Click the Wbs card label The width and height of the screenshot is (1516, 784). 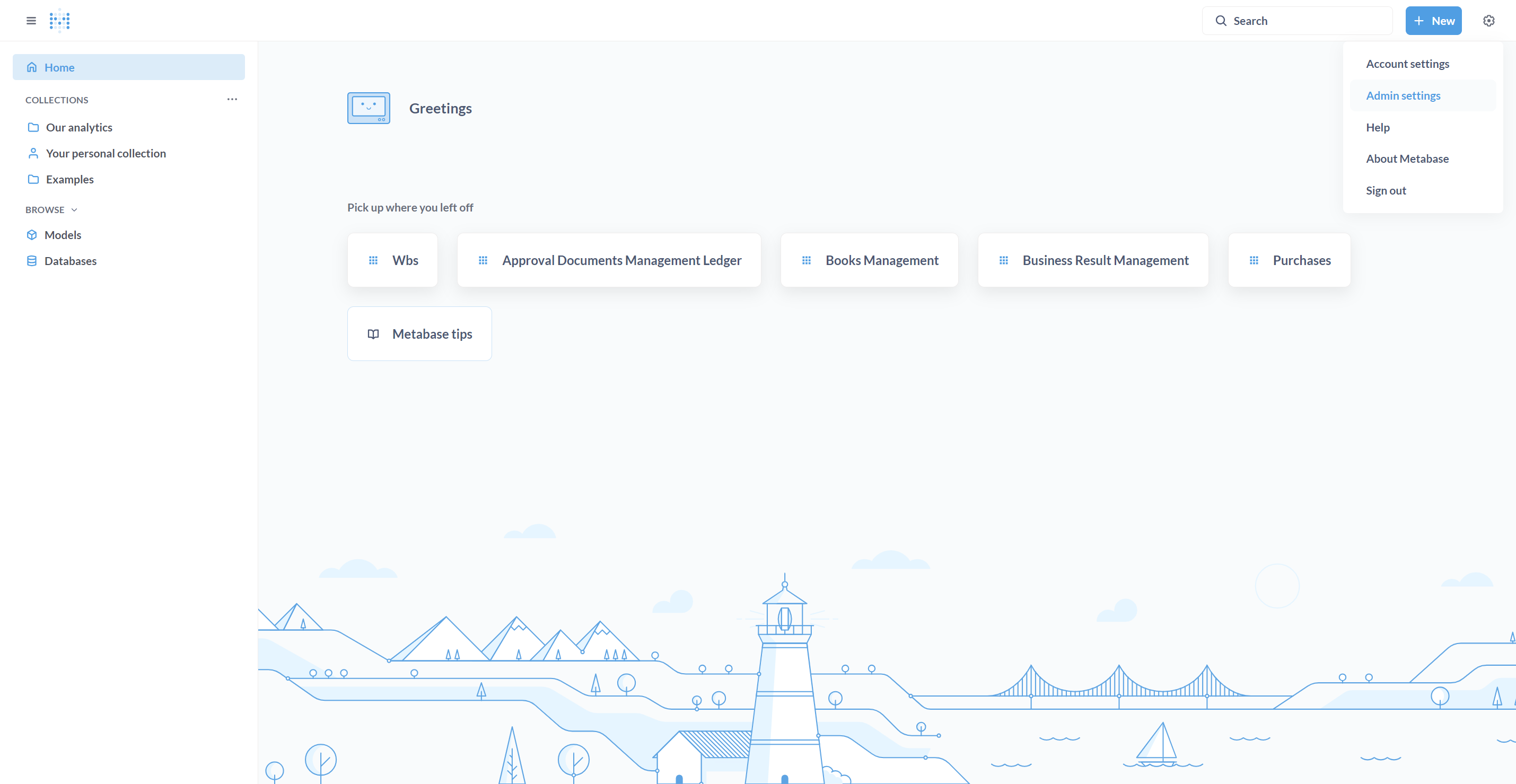405,260
